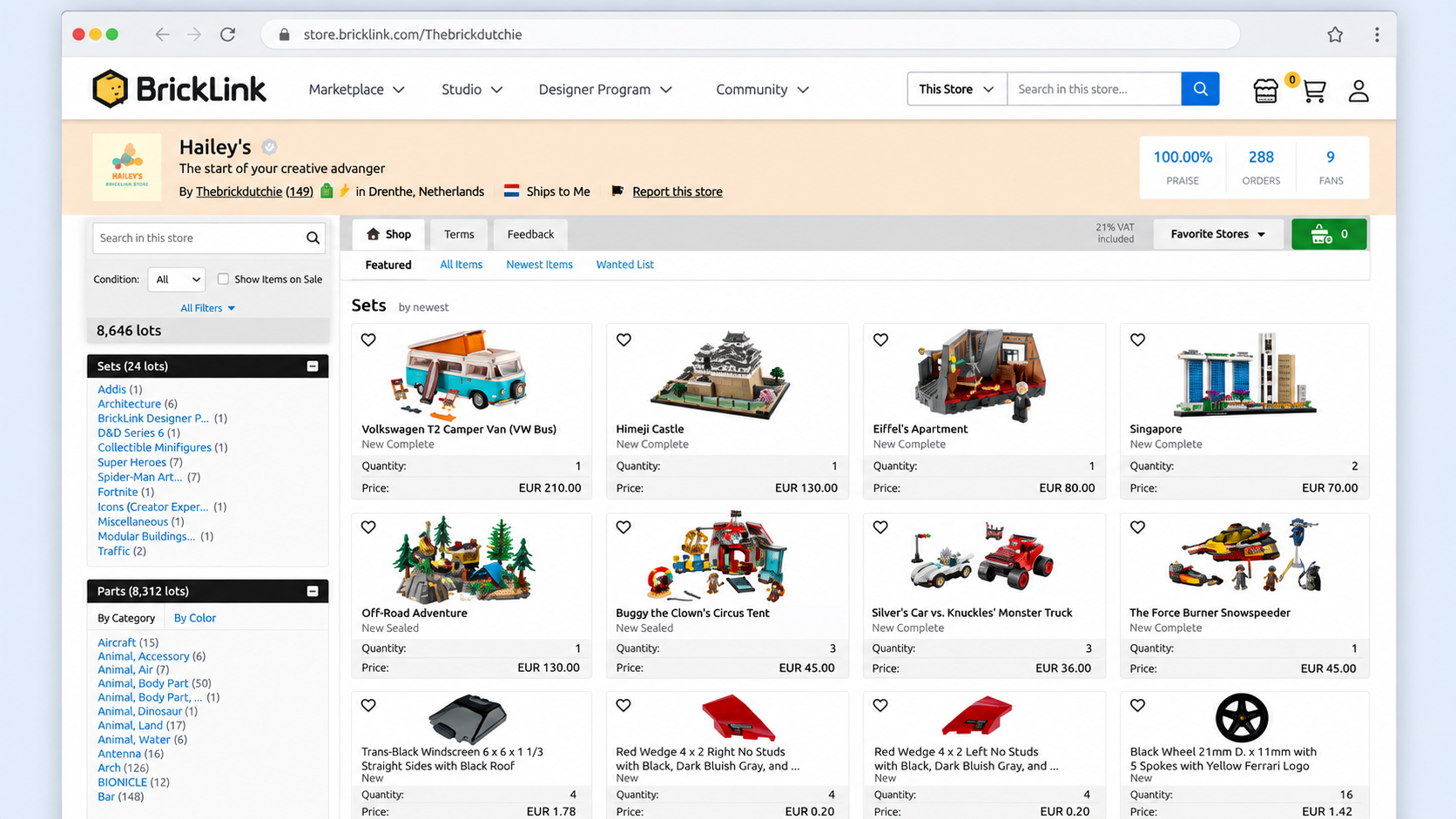The height and width of the screenshot is (819, 1456).
Task: Favorite the Singapore set heart icon
Action: pos(1137,340)
